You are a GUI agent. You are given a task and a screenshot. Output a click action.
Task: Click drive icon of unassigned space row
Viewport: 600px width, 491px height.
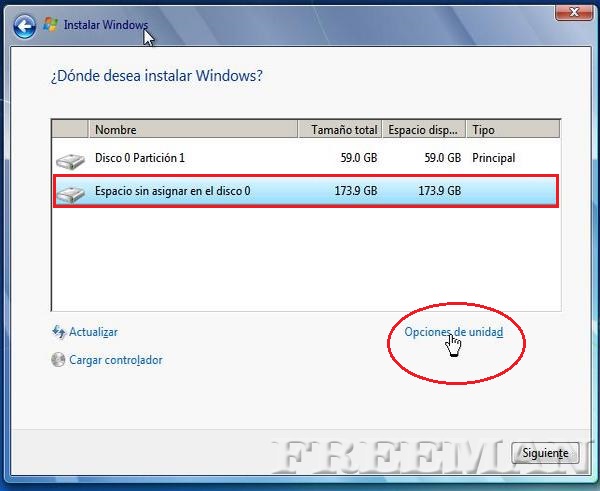[70, 194]
